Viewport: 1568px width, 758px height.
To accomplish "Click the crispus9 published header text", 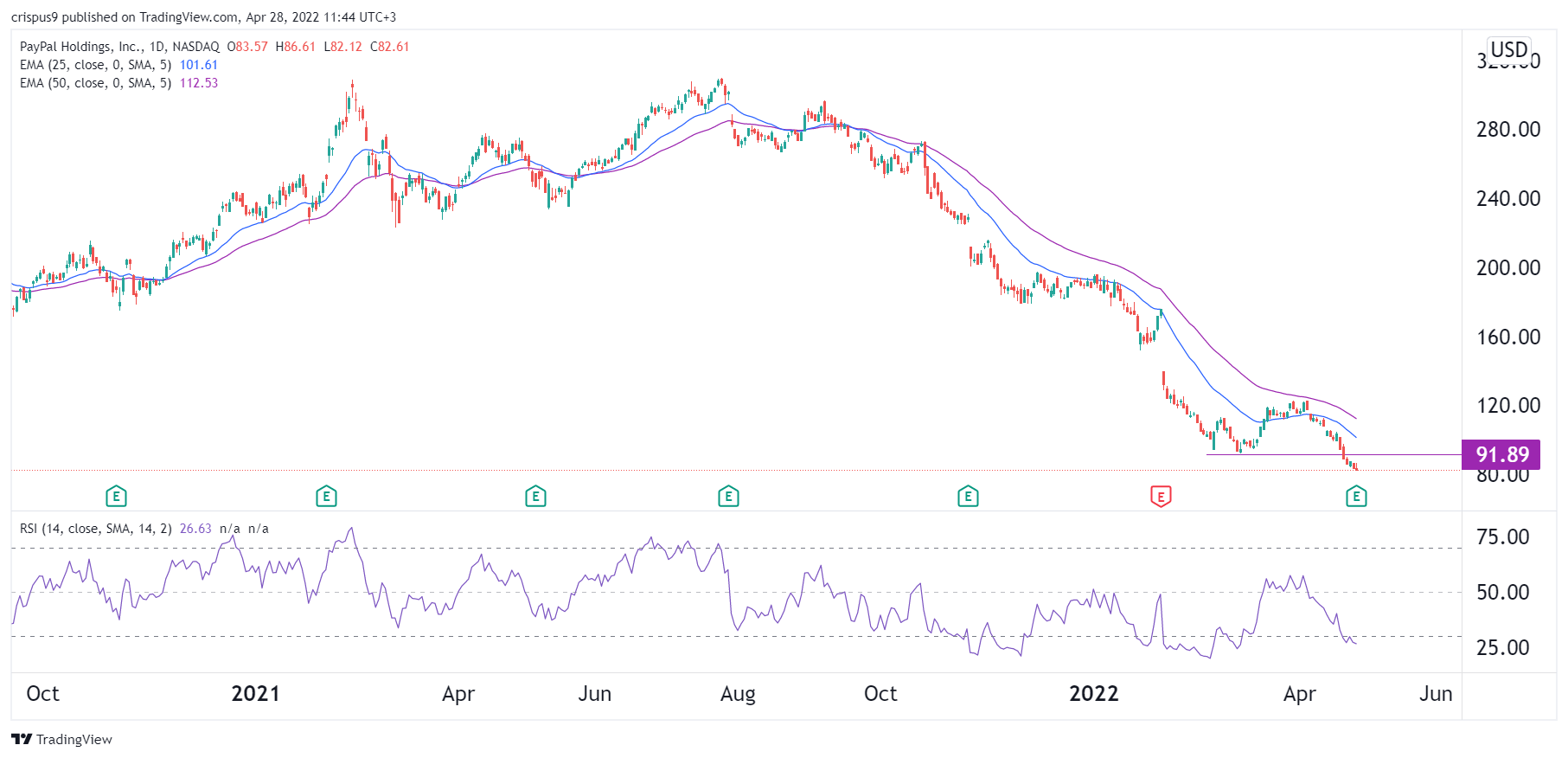I will point(204,17).
